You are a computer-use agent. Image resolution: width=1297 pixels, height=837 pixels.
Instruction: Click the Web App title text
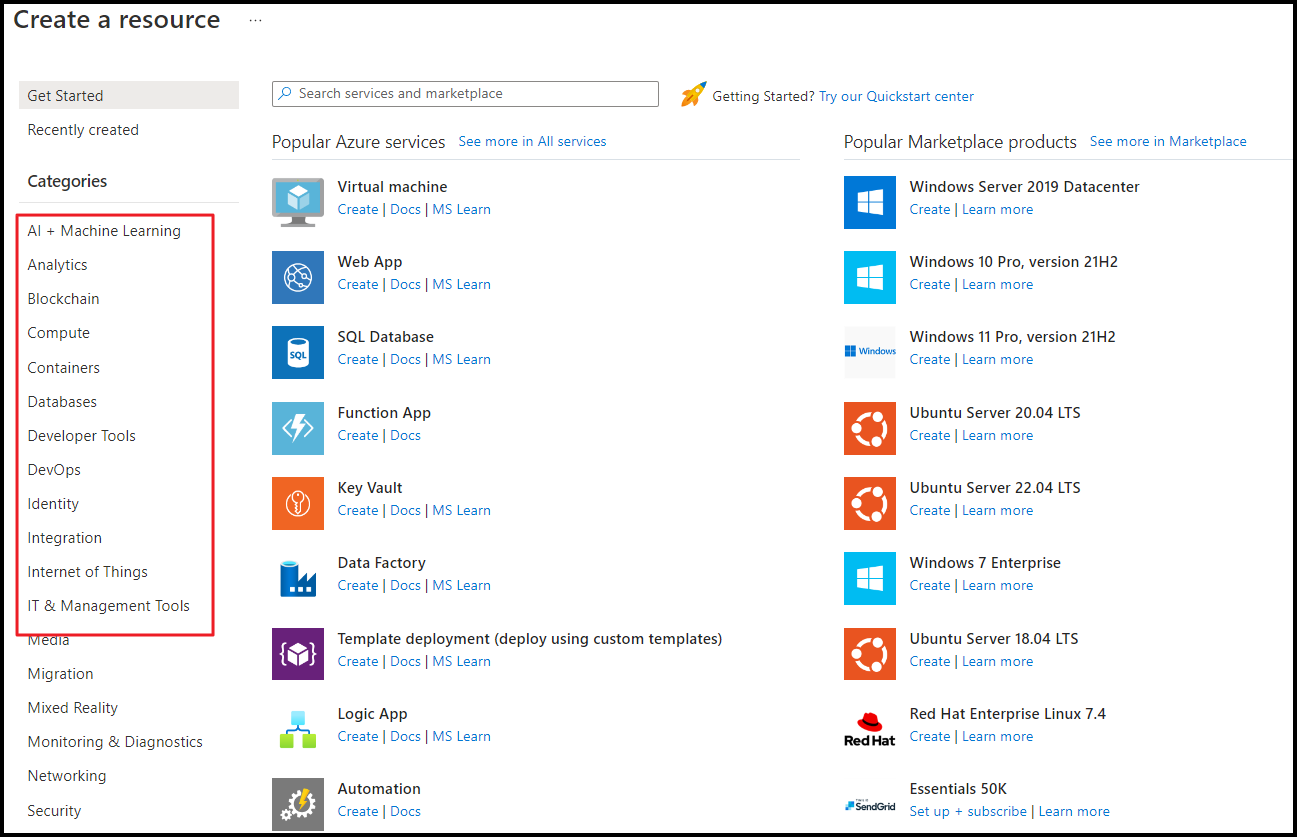click(370, 262)
